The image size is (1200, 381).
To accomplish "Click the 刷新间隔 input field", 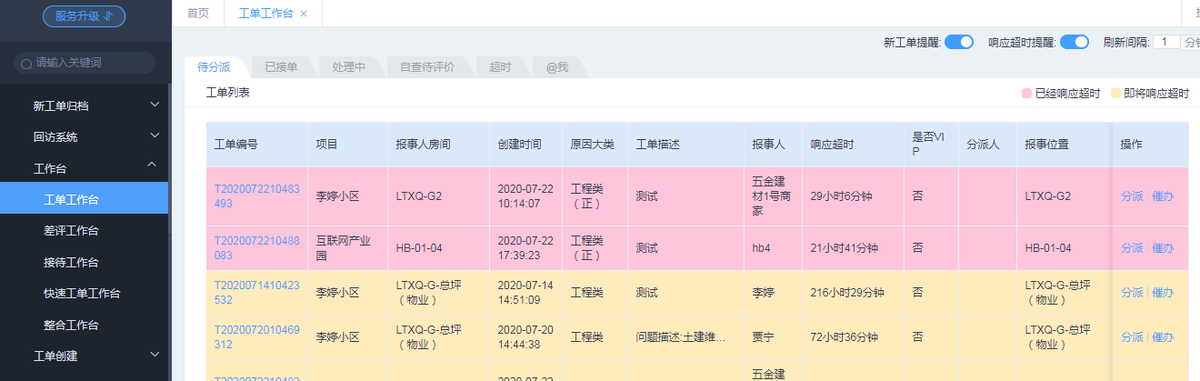I will click(x=1166, y=42).
